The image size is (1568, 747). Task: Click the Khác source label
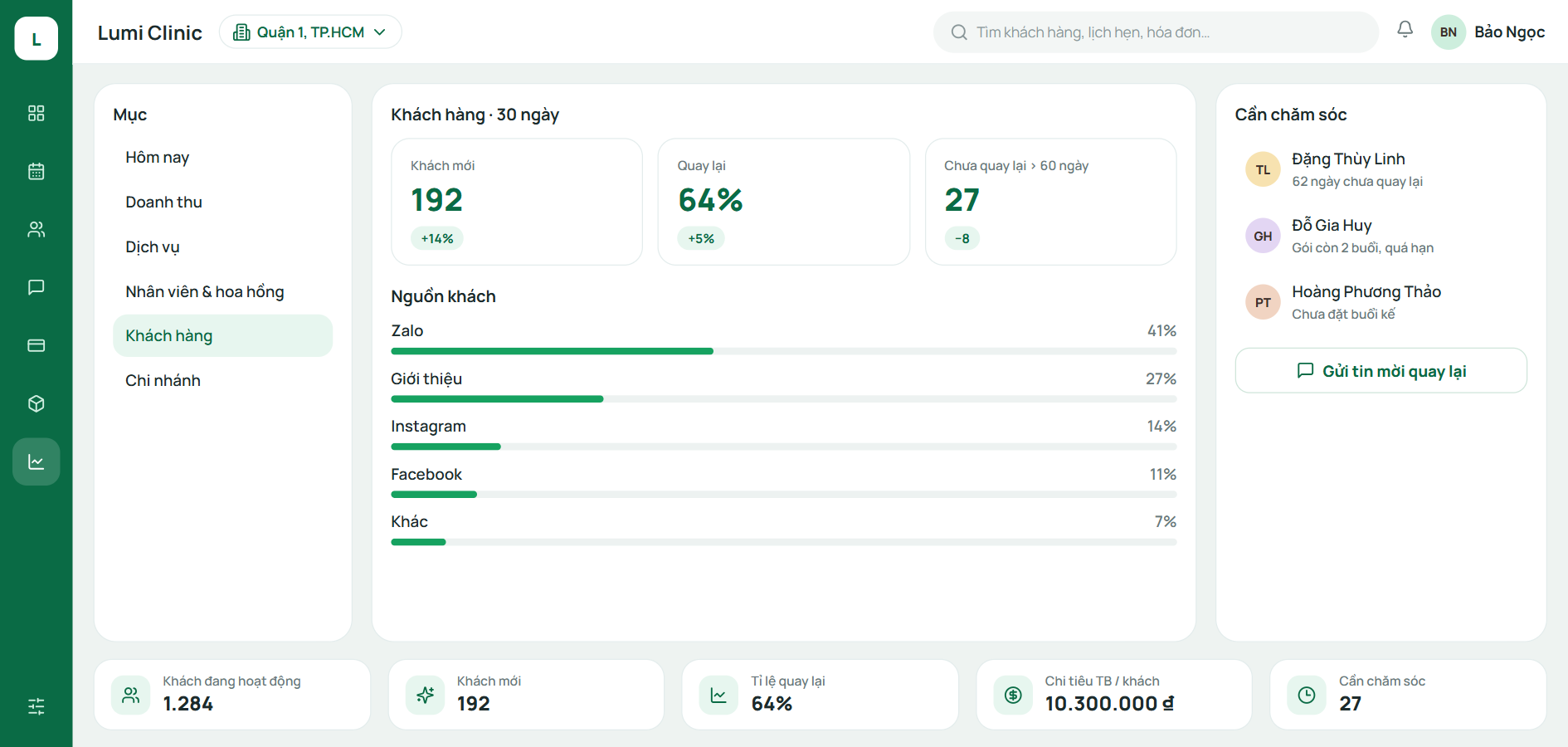[x=410, y=522]
